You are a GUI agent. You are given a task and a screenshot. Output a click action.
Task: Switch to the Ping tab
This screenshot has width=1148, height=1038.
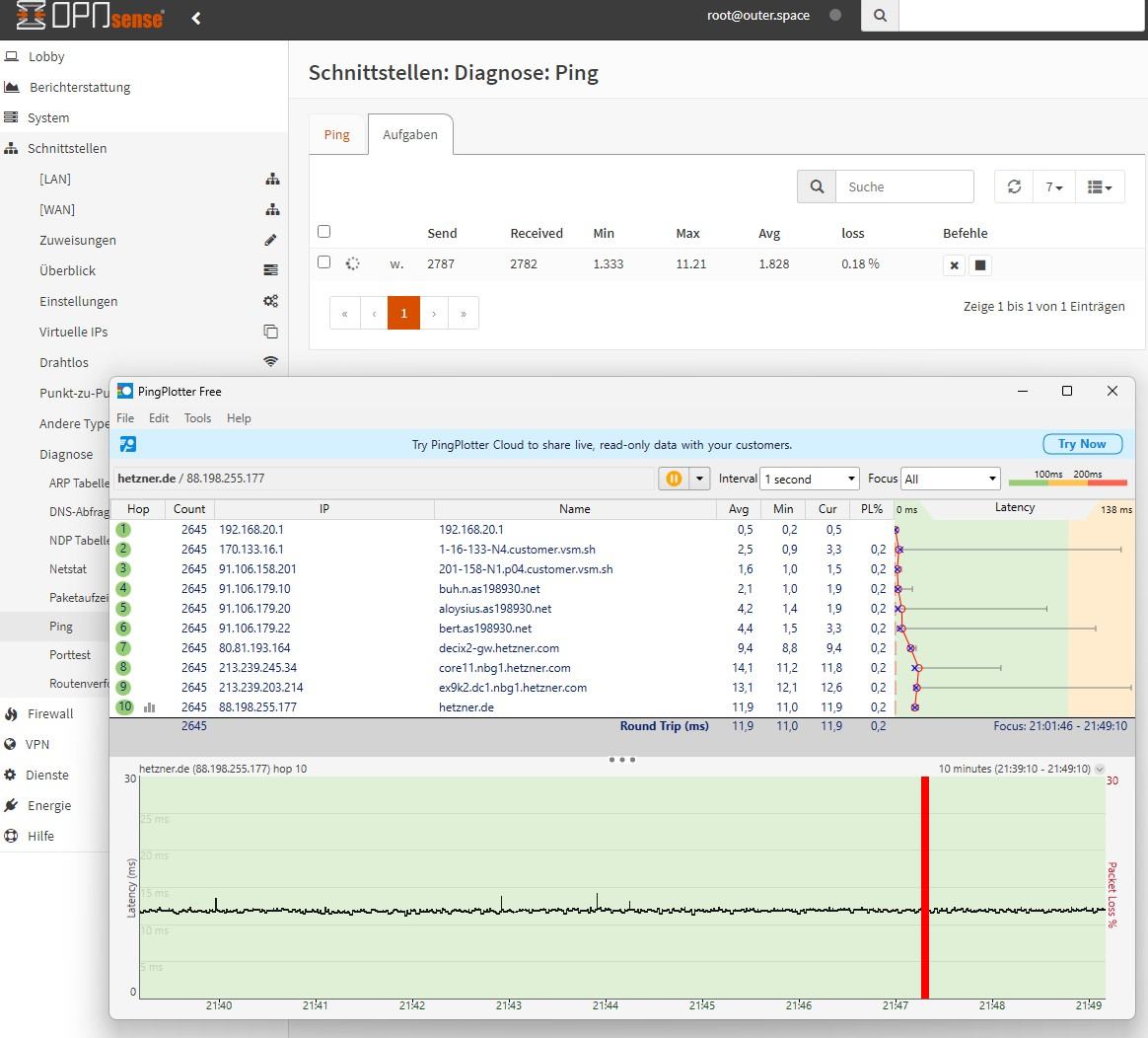pos(336,135)
